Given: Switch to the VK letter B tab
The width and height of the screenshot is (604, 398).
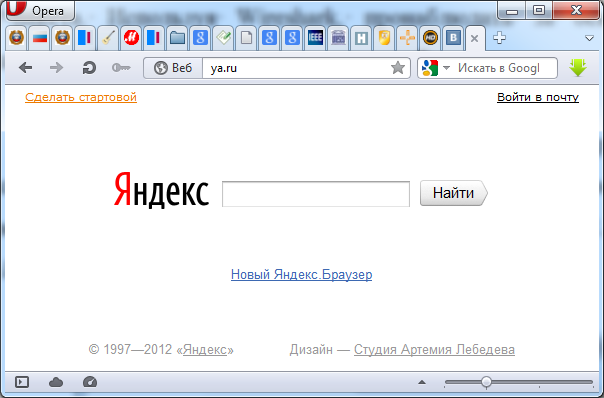Looking at the screenshot, I should point(453,38).
